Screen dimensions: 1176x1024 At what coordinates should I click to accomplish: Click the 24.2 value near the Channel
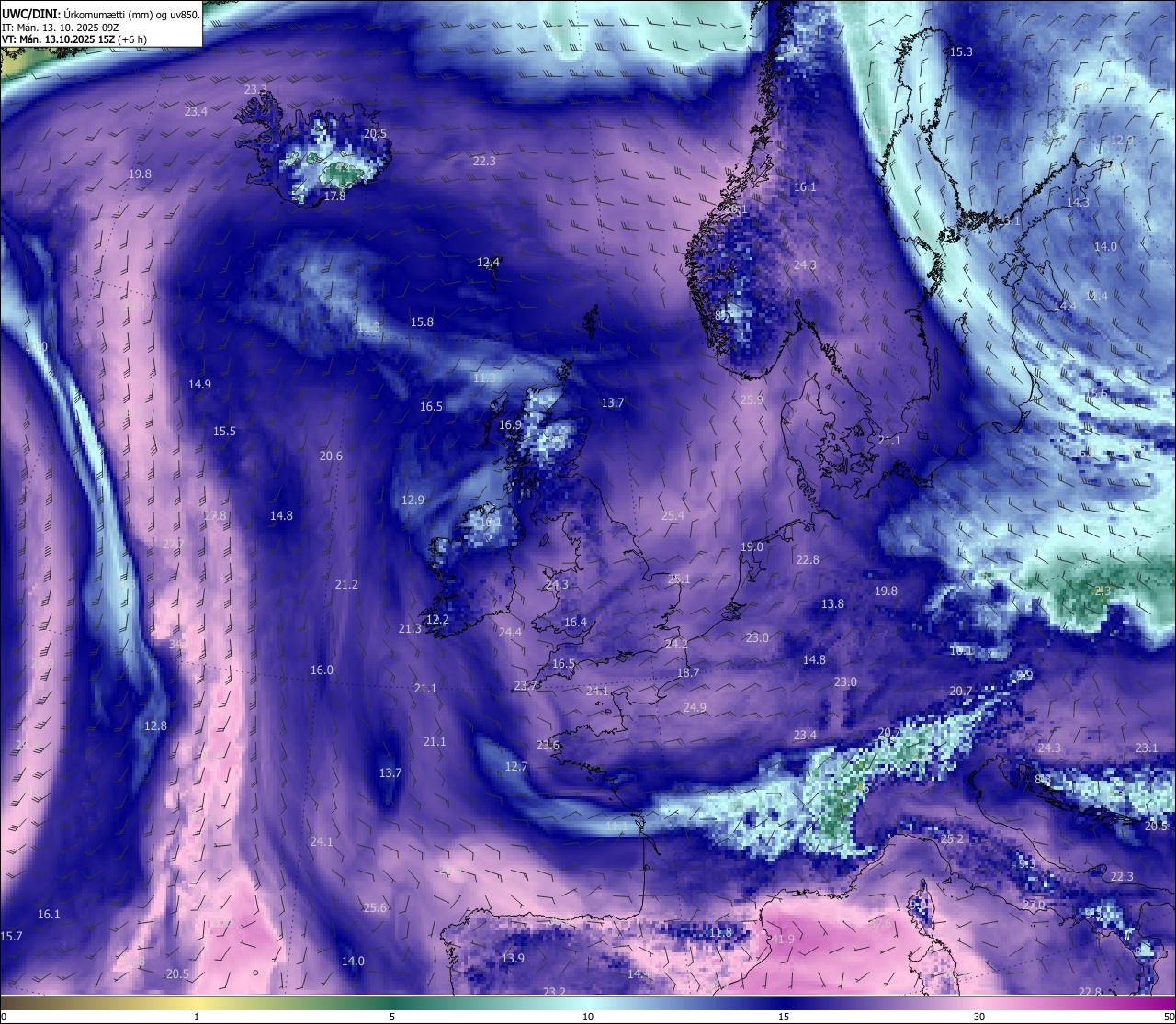(x=676, y=644)
